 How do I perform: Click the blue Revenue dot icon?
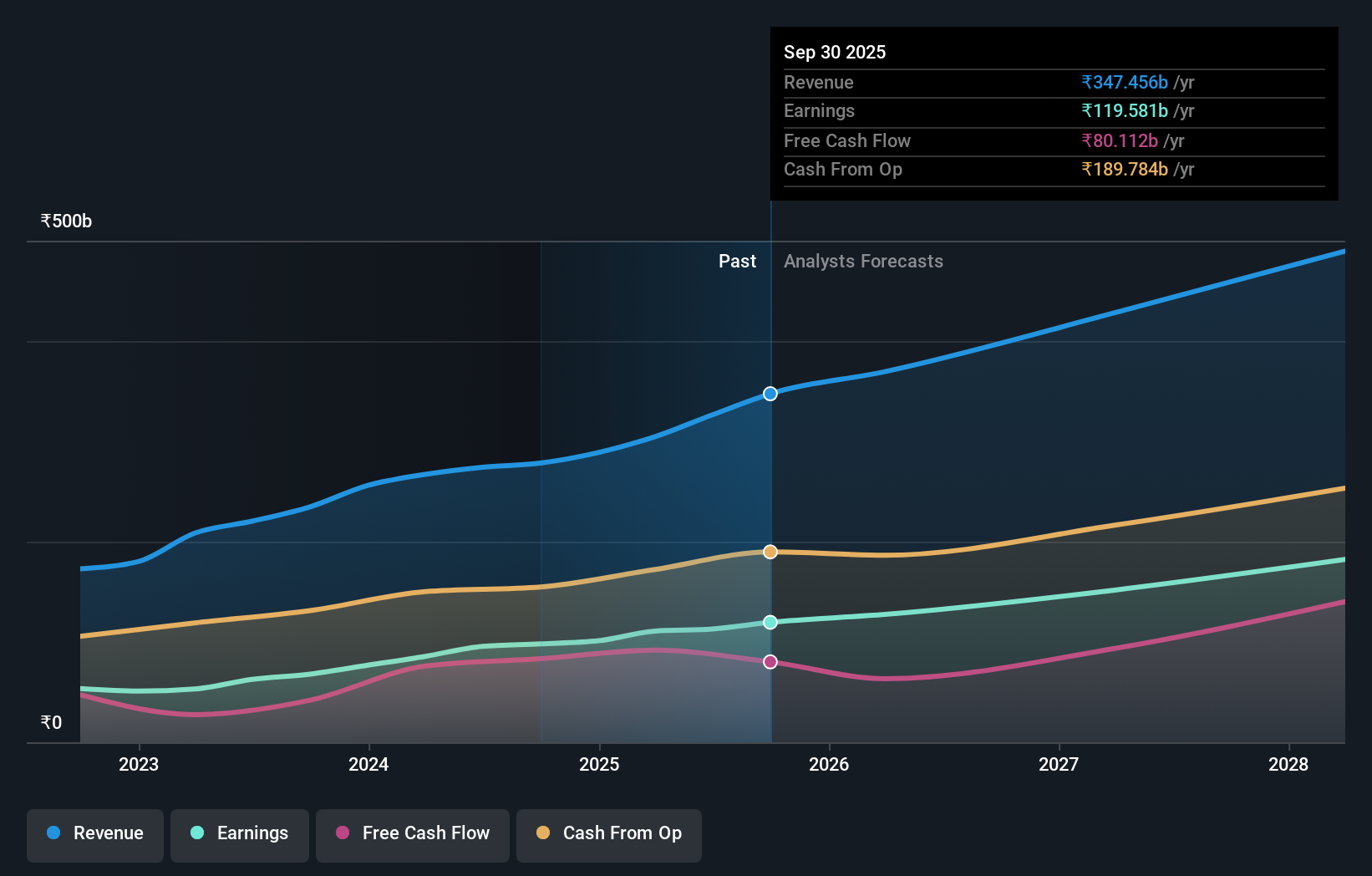tap(54, 833)
